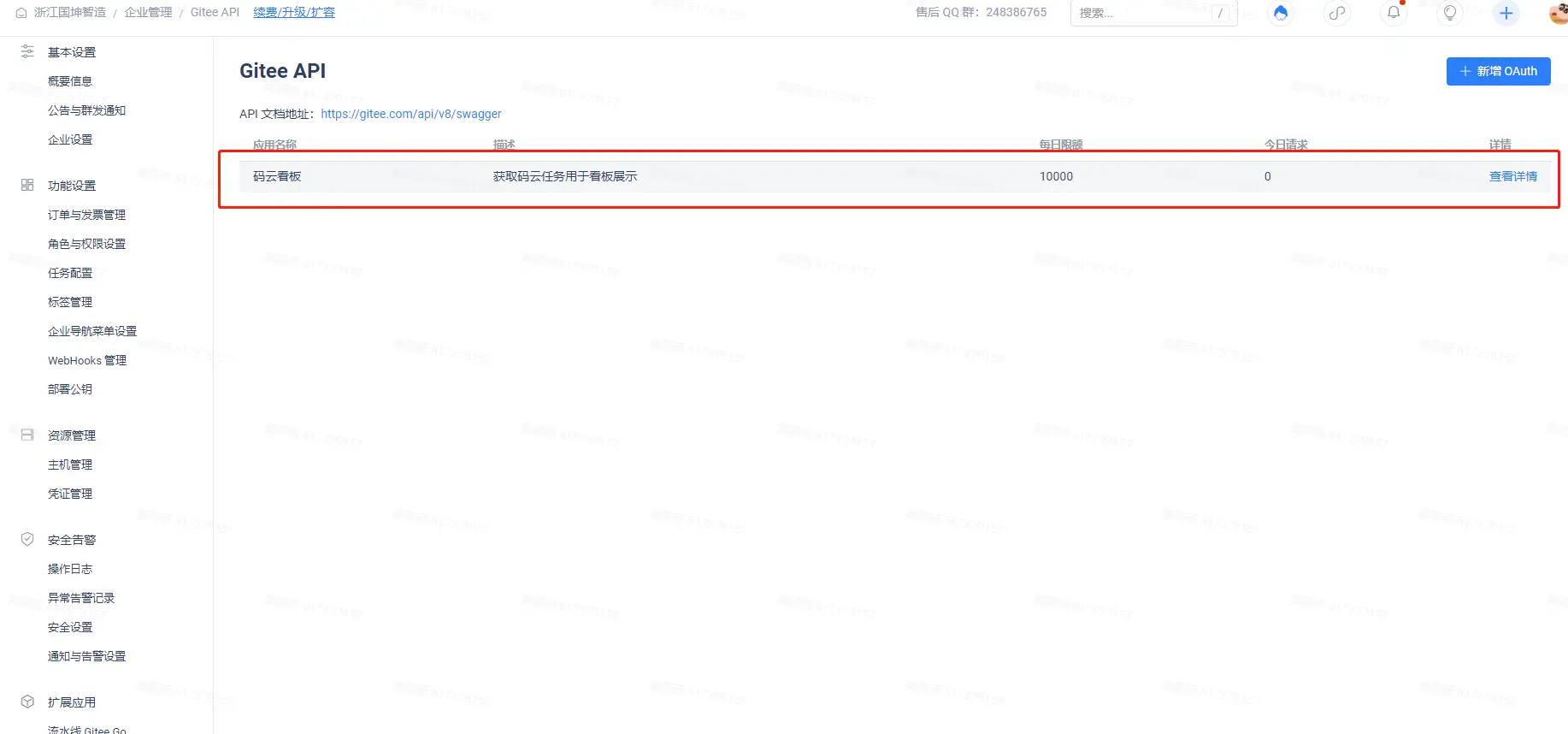
Task: Click the 今日请求 column header
Action: [1286, 145]
